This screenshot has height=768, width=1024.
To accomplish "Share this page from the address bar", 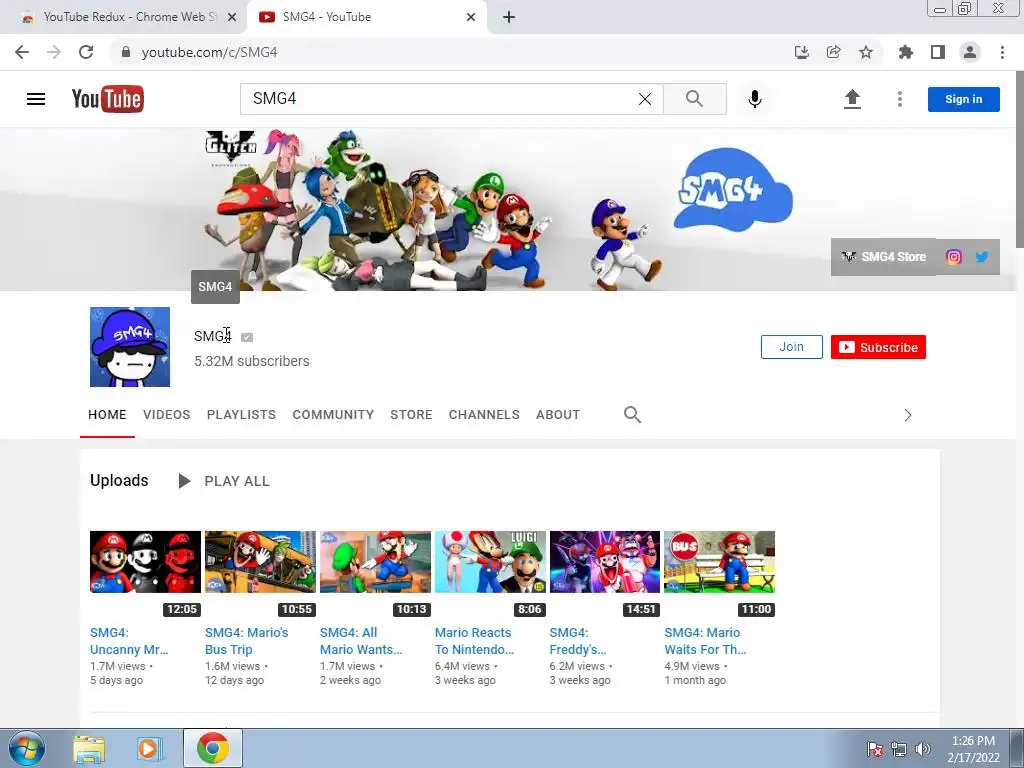I will 834,52.
